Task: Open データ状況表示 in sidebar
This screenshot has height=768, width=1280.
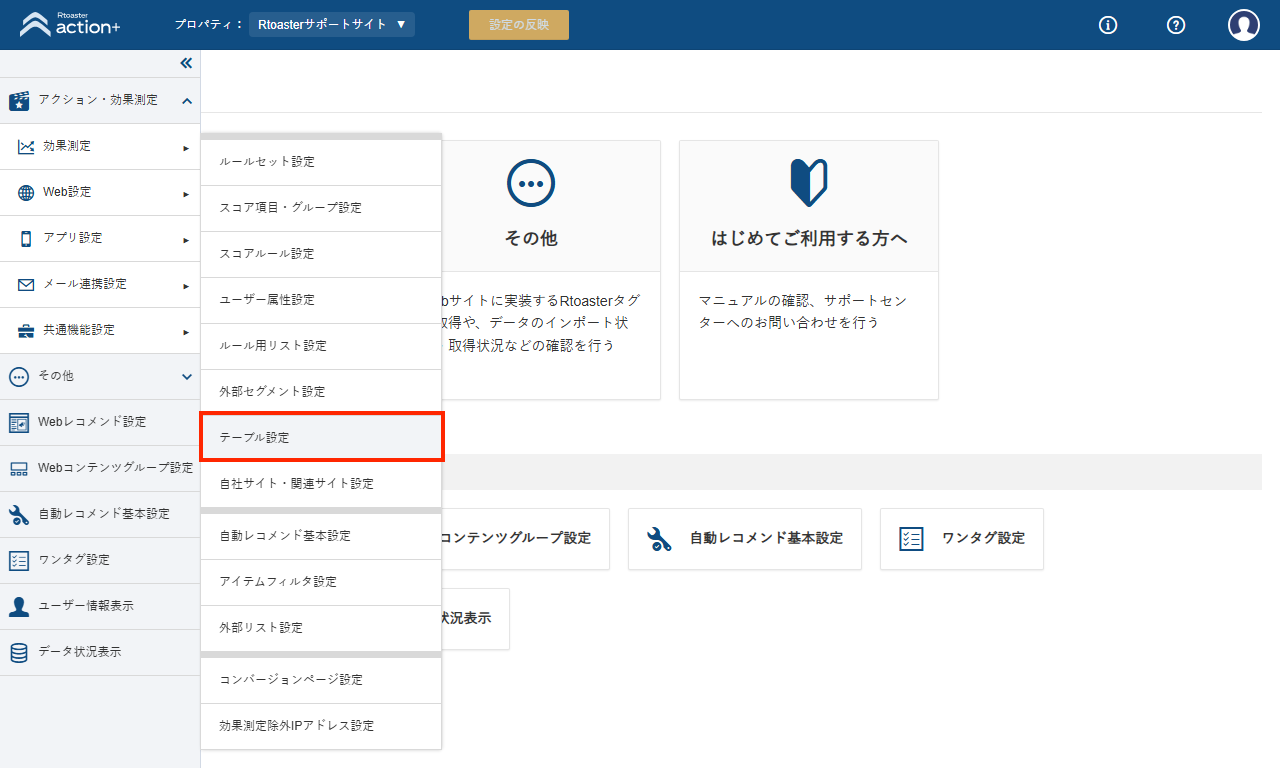Action: click(100, 653)
